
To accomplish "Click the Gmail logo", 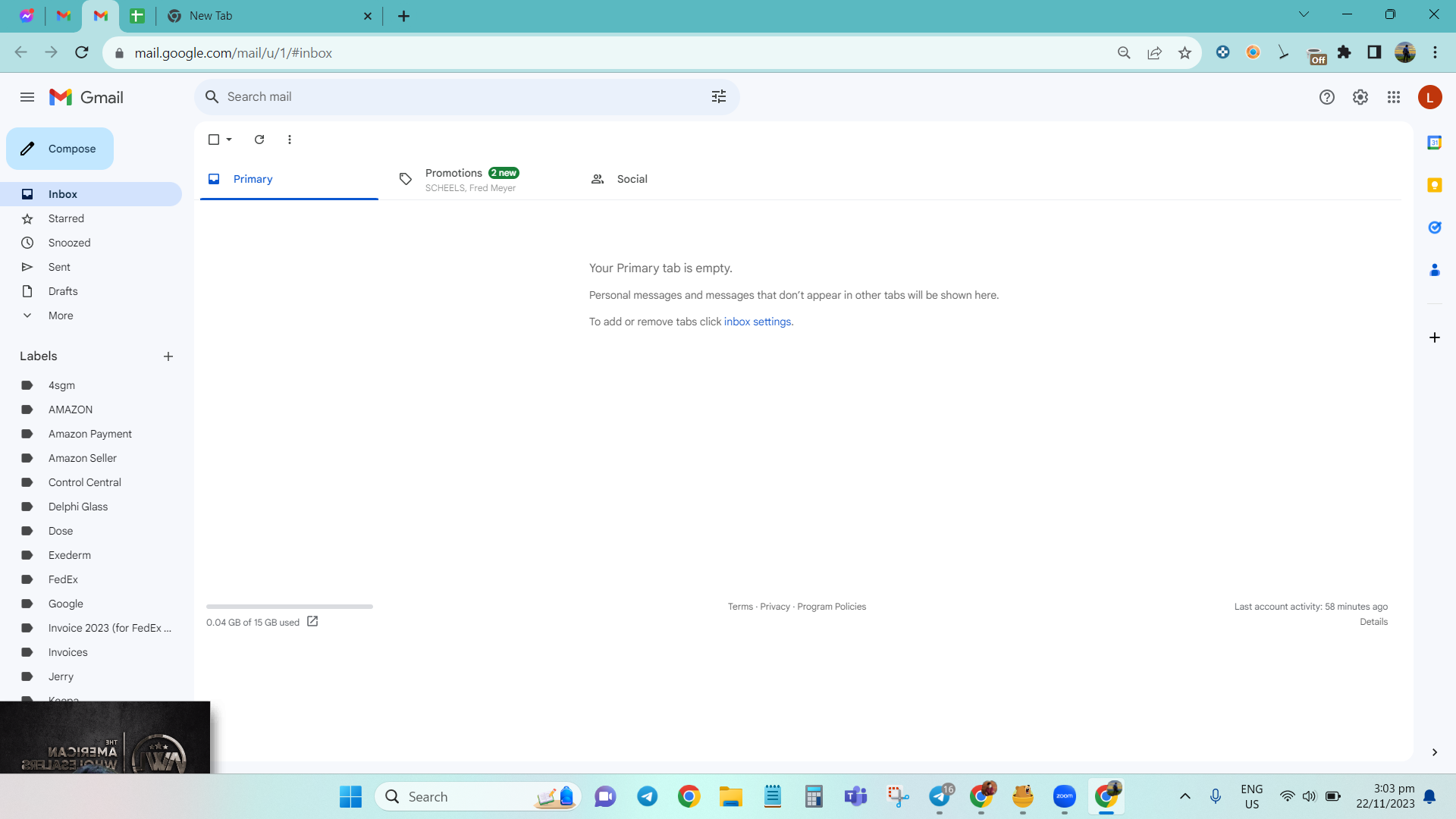I will [86, 97].
